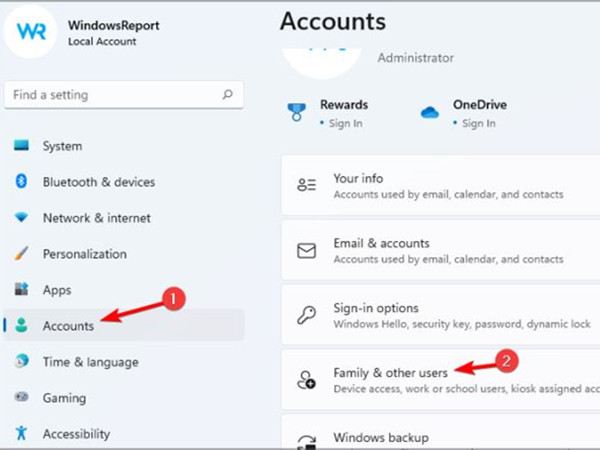The width and height of the screenshot is (600, 450).
Task: Click Sign In under Rewards
Action: point(344,124)
